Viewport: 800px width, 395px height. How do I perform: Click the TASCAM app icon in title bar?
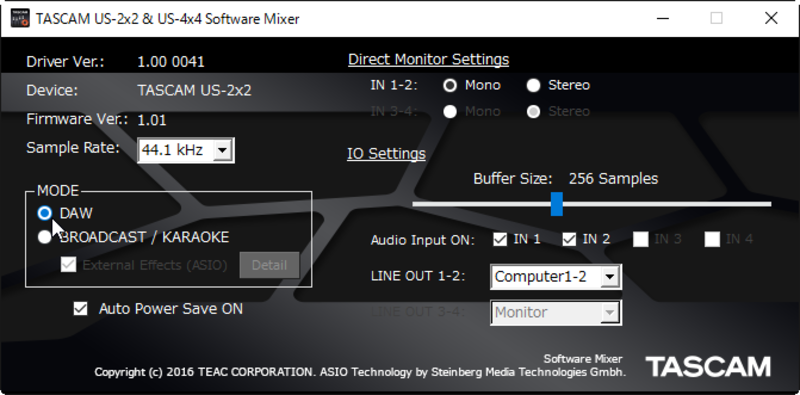20,18
